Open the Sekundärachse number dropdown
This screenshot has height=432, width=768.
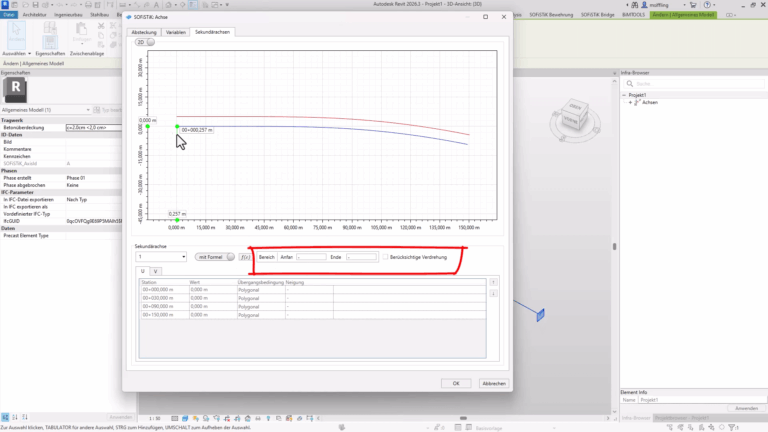pos(161,257)
